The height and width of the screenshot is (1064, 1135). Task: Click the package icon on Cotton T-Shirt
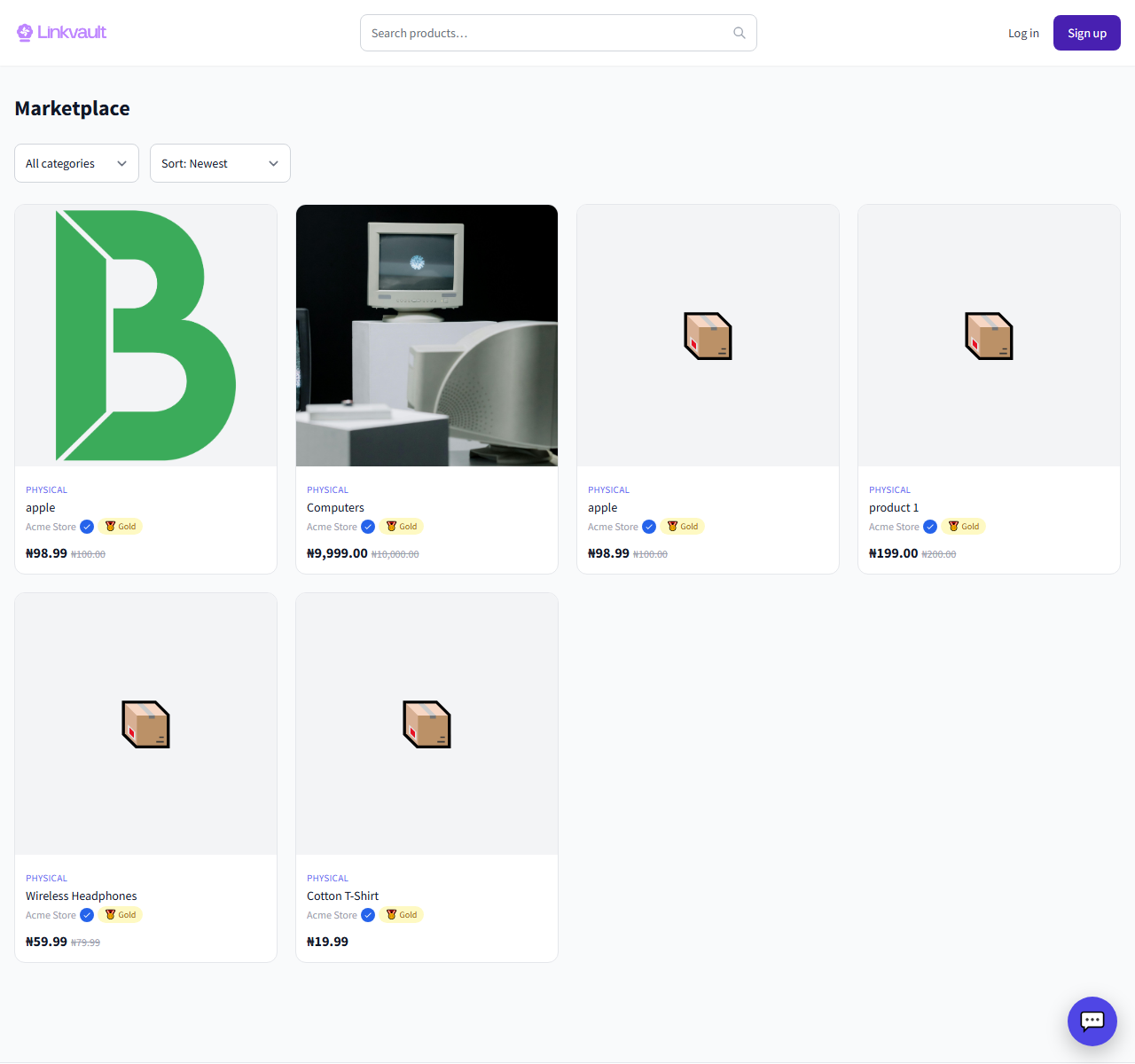(x=427, y=724)
